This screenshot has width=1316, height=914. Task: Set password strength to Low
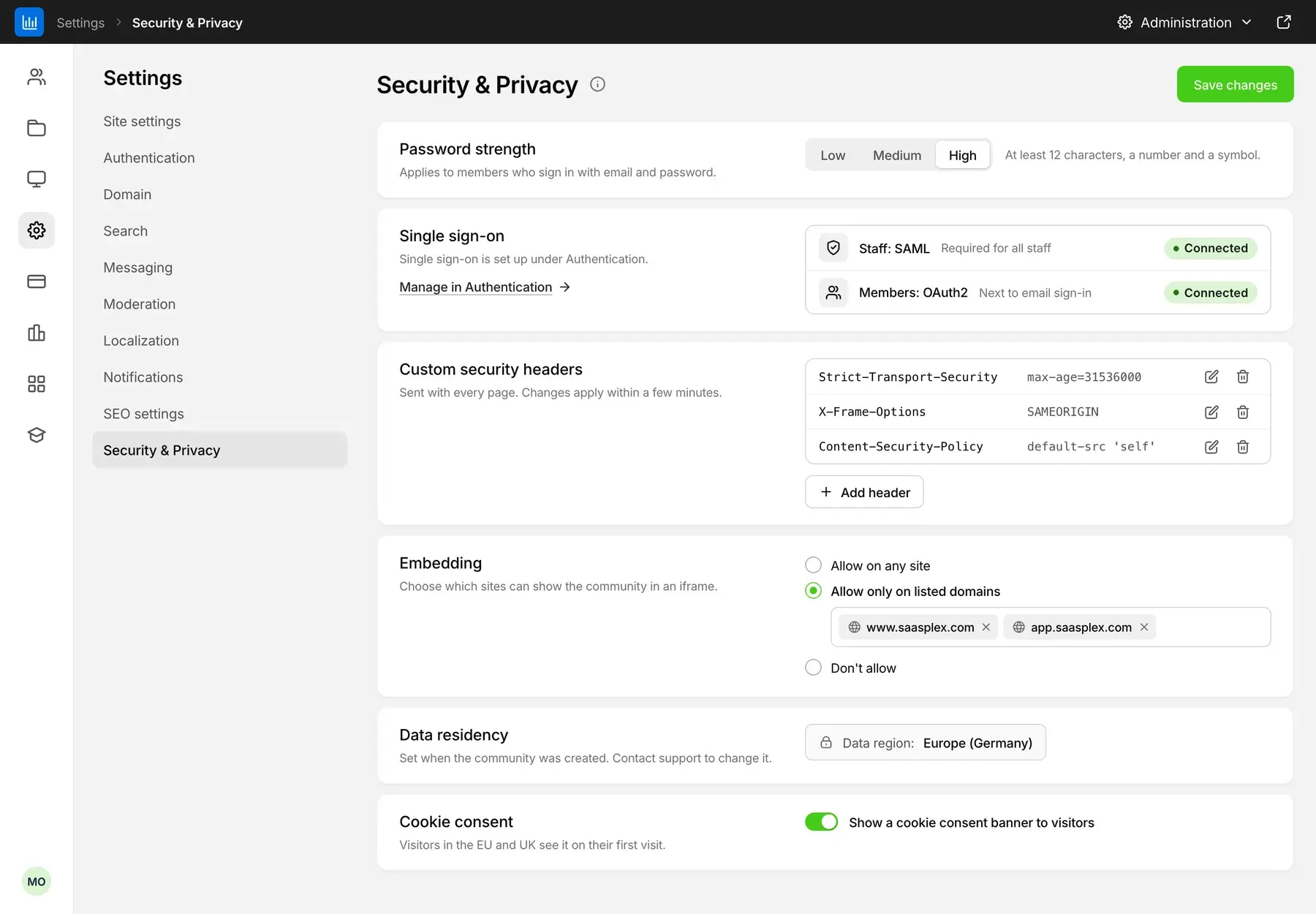(833, 155)
